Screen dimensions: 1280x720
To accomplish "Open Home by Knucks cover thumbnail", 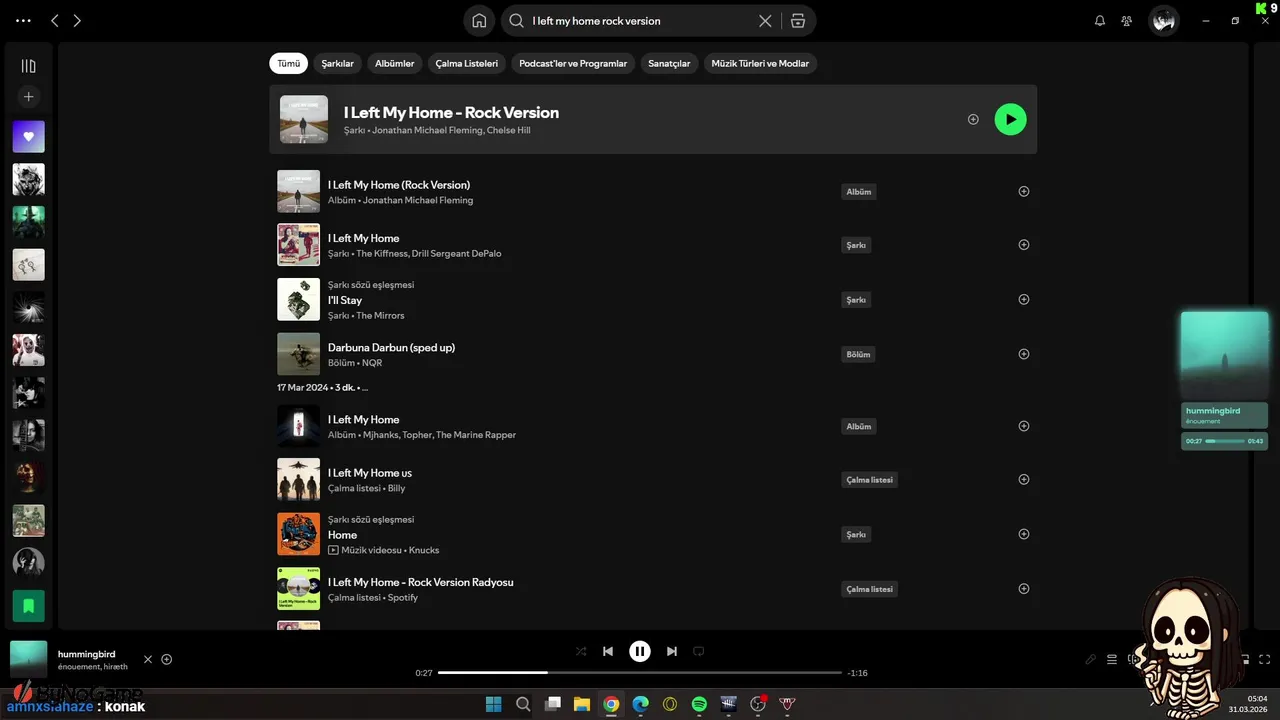I will 298,534.
